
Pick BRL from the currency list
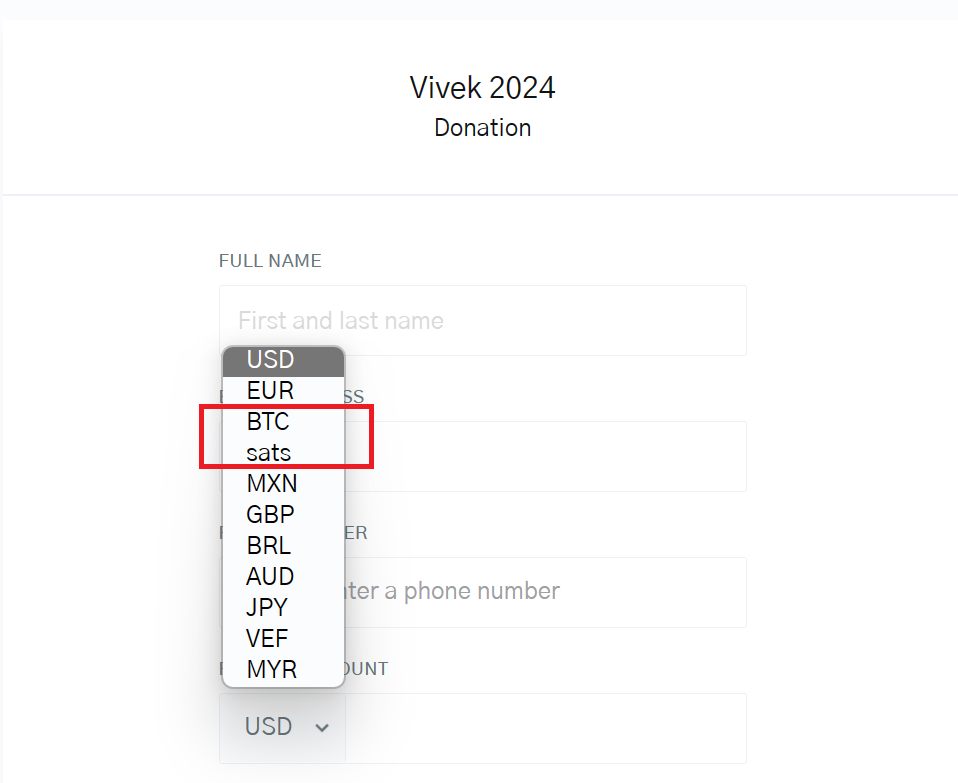pyautogui.click(x=268, y=546)
